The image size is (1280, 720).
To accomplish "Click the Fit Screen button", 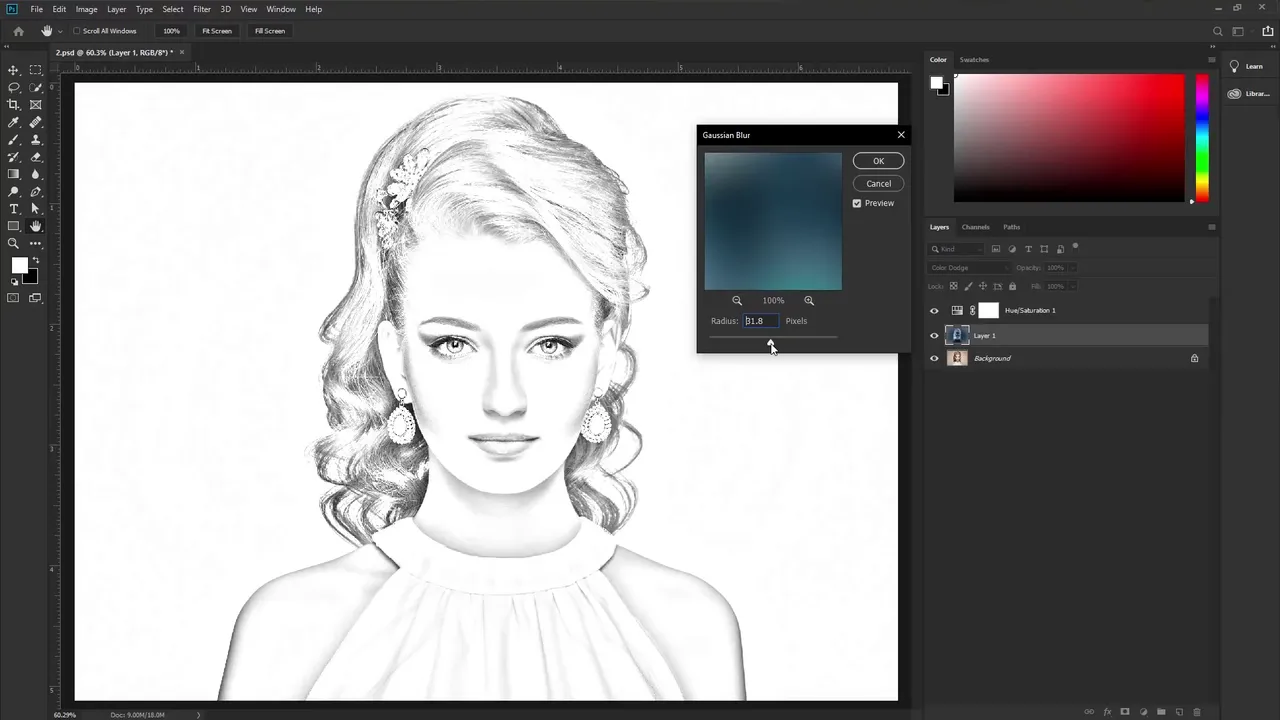I will click(217, 31).
